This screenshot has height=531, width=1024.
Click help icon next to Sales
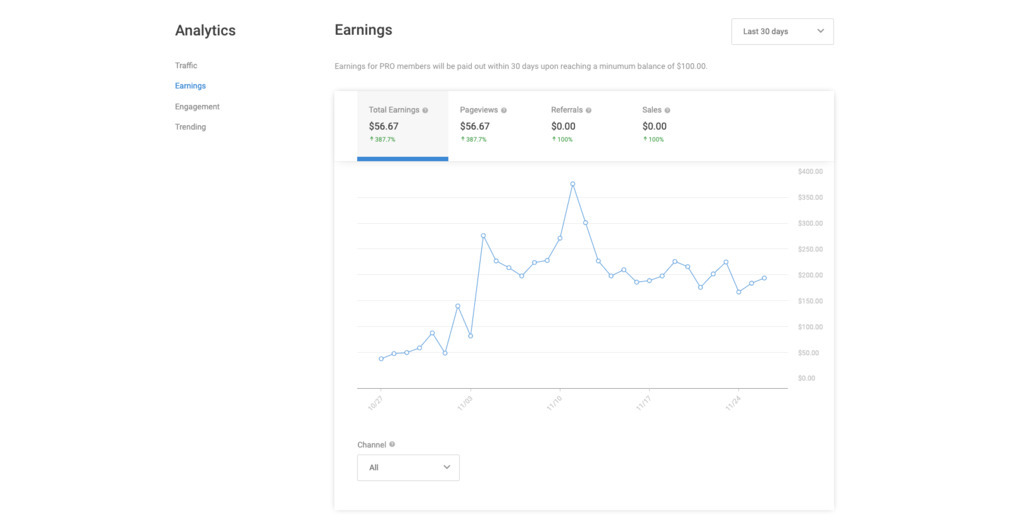tap(667, 110)
